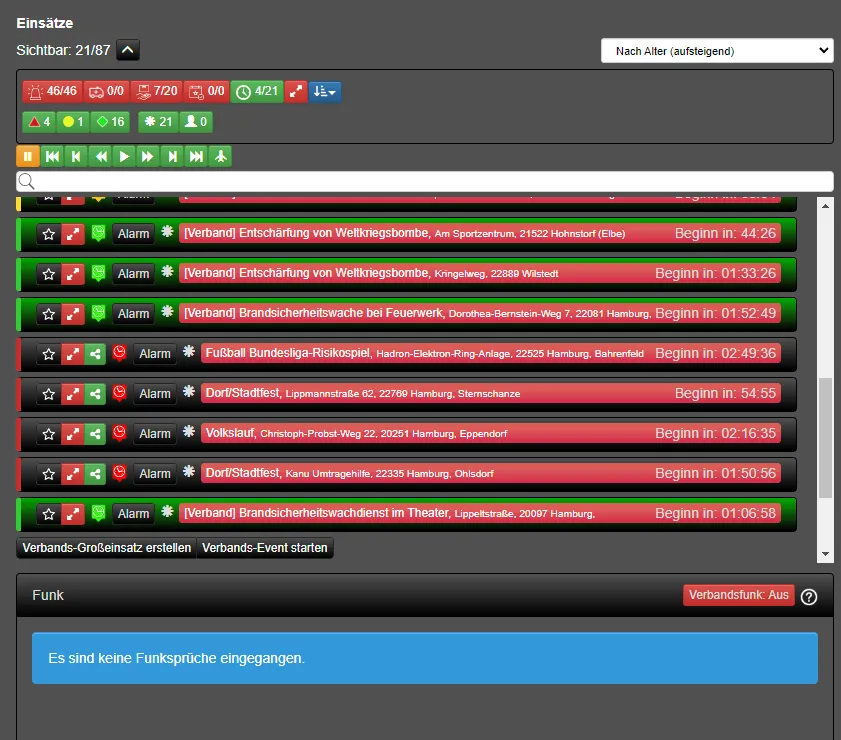
Task: Click the yellow circle status filter
Action: 74,122
